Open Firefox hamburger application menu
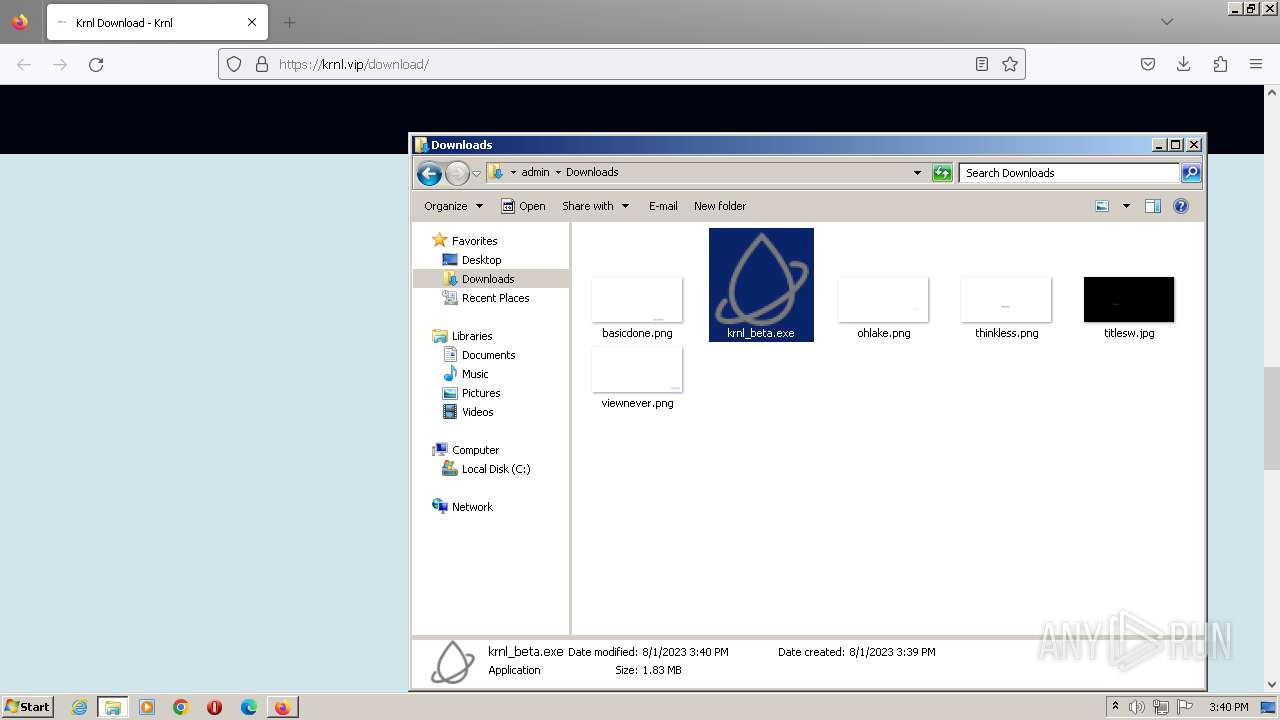Image resolution: width=1280 pixels, height=720 pixels. point(1256,64)
